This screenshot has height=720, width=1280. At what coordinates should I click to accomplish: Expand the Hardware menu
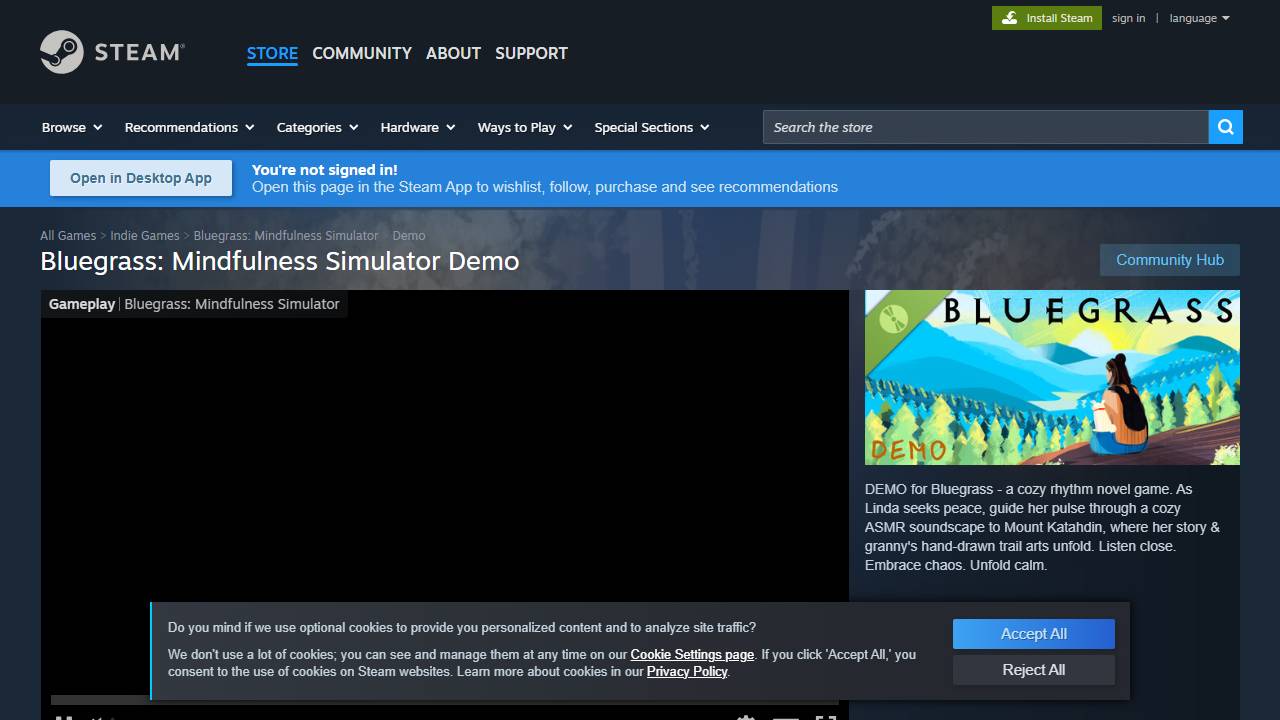point(418,127)
